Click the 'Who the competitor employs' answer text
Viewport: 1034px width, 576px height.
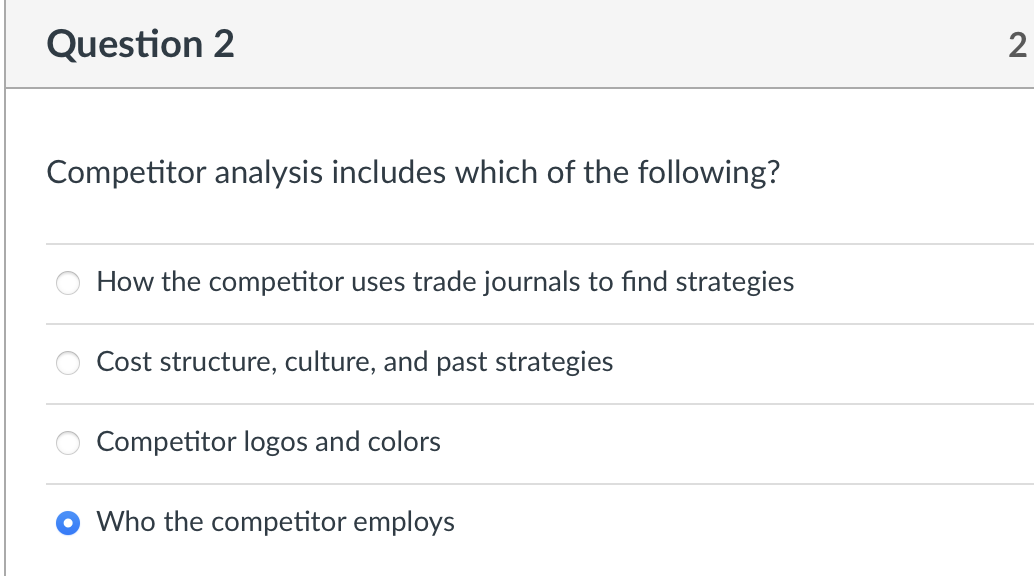coord(275,522)
